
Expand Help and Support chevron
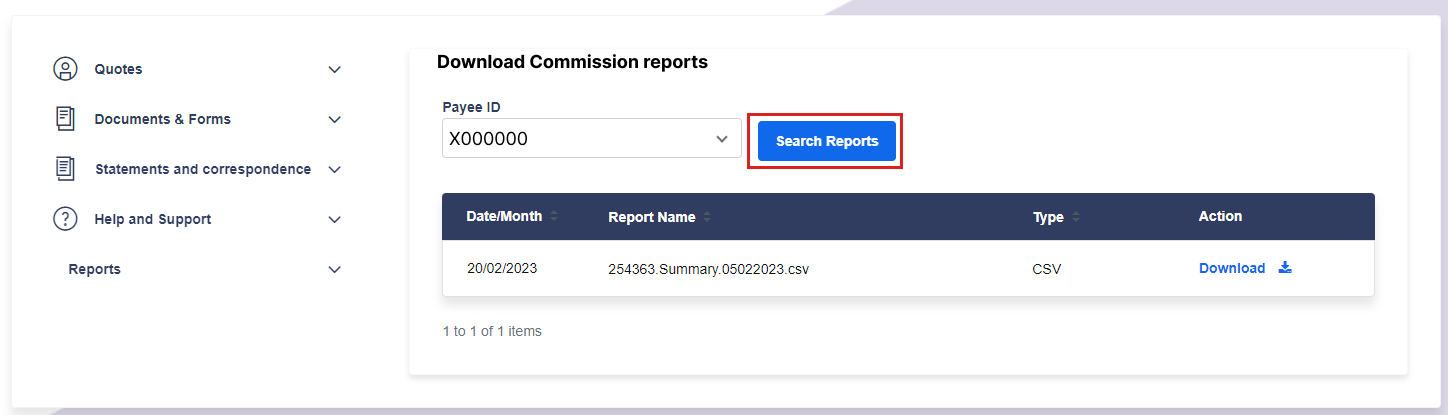click(x=335, y=220)
